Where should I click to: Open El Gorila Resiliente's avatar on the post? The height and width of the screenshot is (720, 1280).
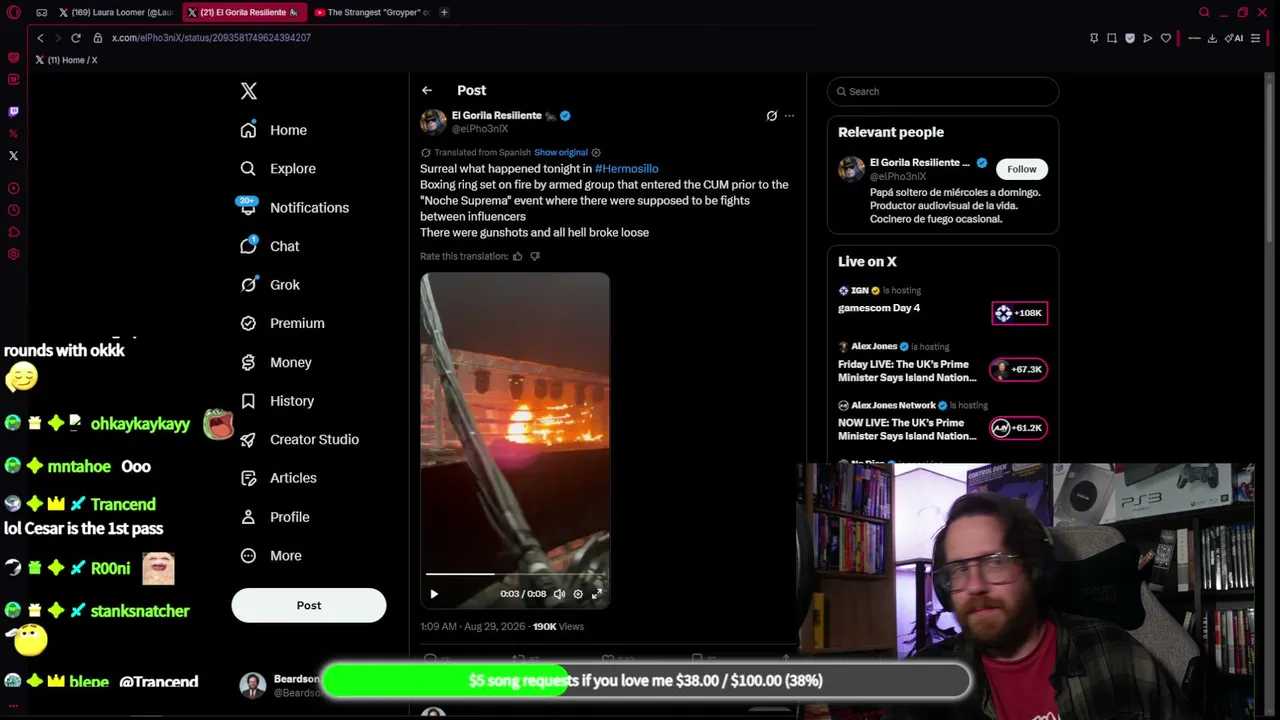tap(433, 122)
